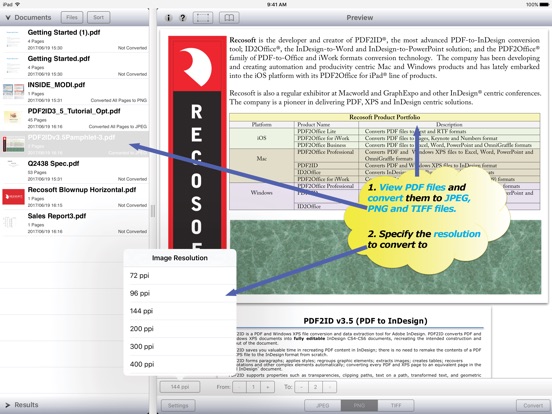Activate the marquee selection area tool
552x414 pixels.
pyautogui.click(x=203, y=18)
